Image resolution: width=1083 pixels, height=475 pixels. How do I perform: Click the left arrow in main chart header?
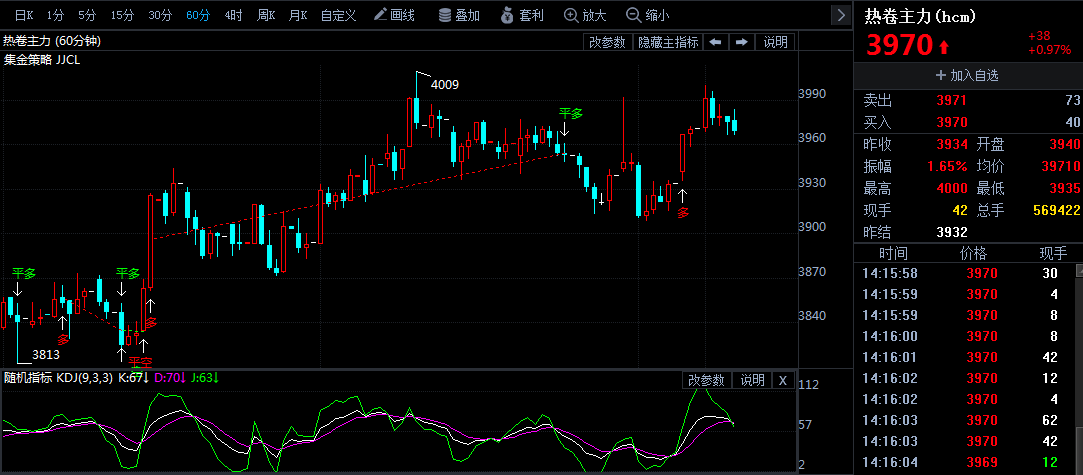pos(716,42)
